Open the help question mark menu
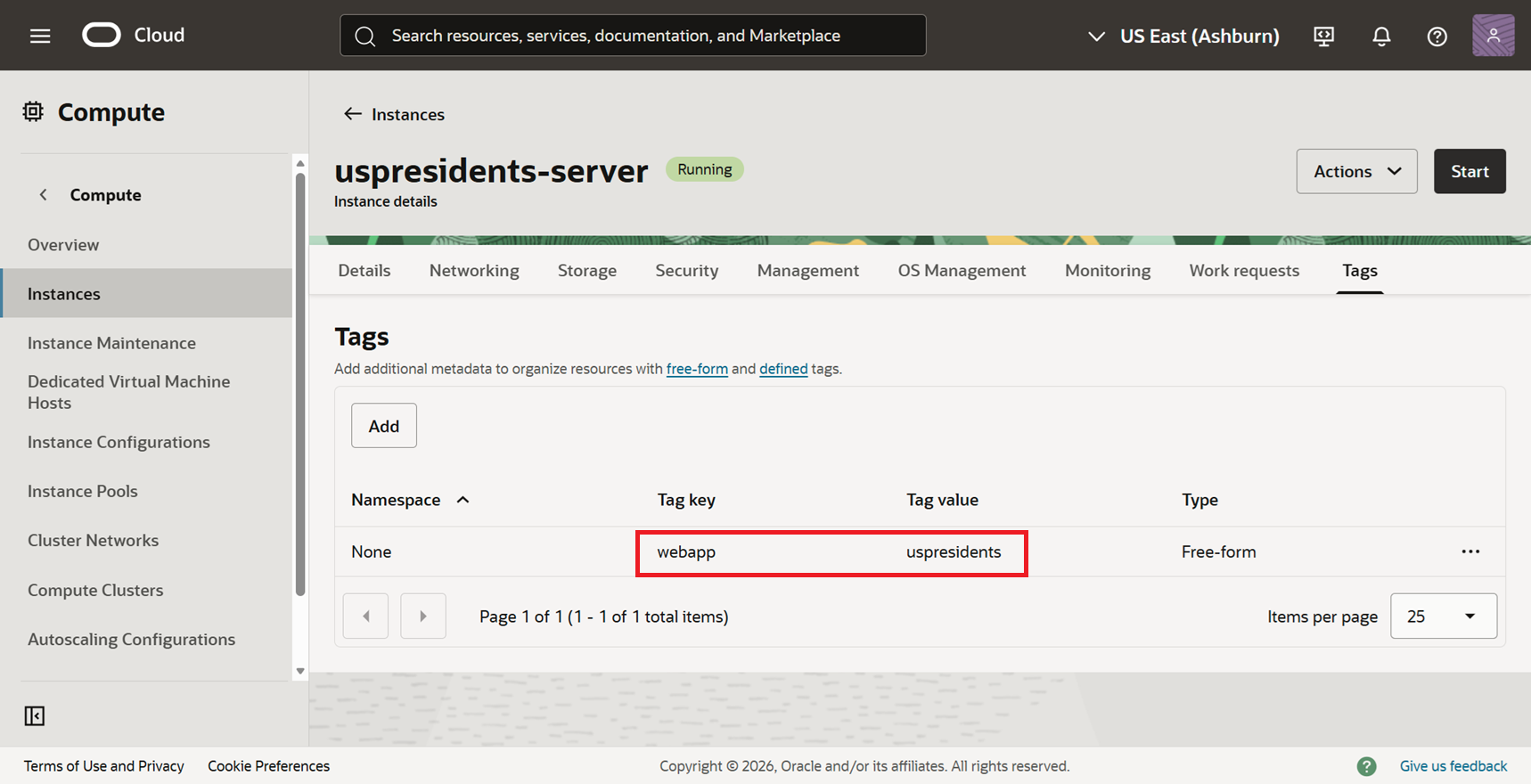 (x=1437, y=36)
